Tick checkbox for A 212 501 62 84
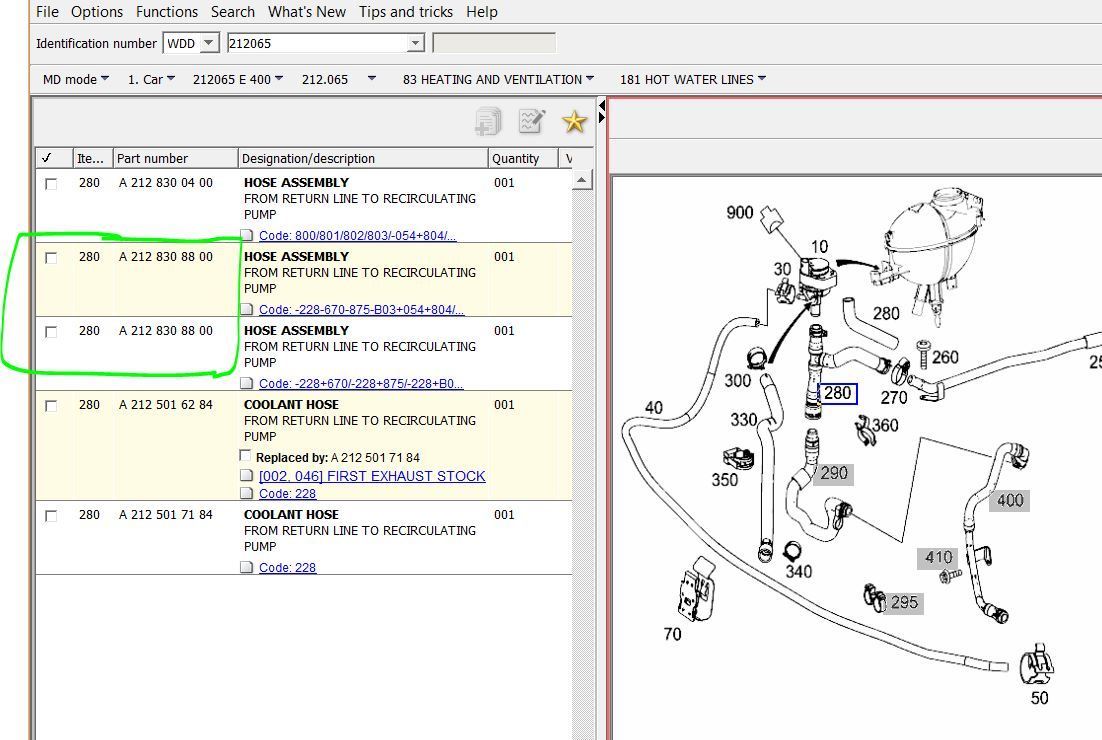Image resolution: width=1102 pixels, height=740 pixels. point(51,406)
